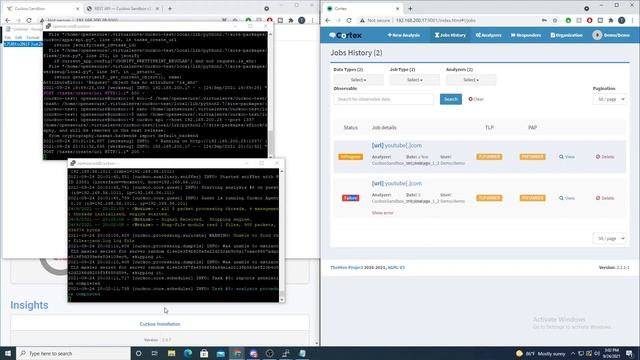
Task: Open Cortana from the taskbar
Action: coord(138,353)
